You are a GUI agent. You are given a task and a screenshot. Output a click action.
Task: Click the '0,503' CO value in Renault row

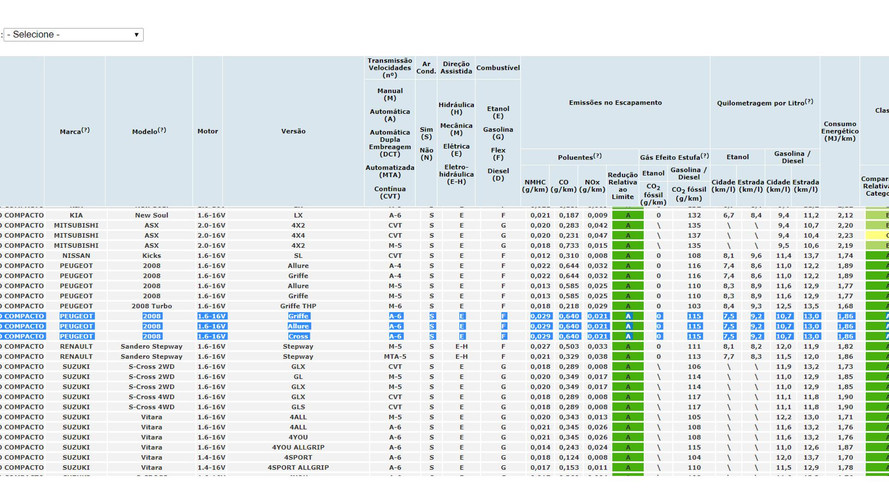[x=569, y=346]
